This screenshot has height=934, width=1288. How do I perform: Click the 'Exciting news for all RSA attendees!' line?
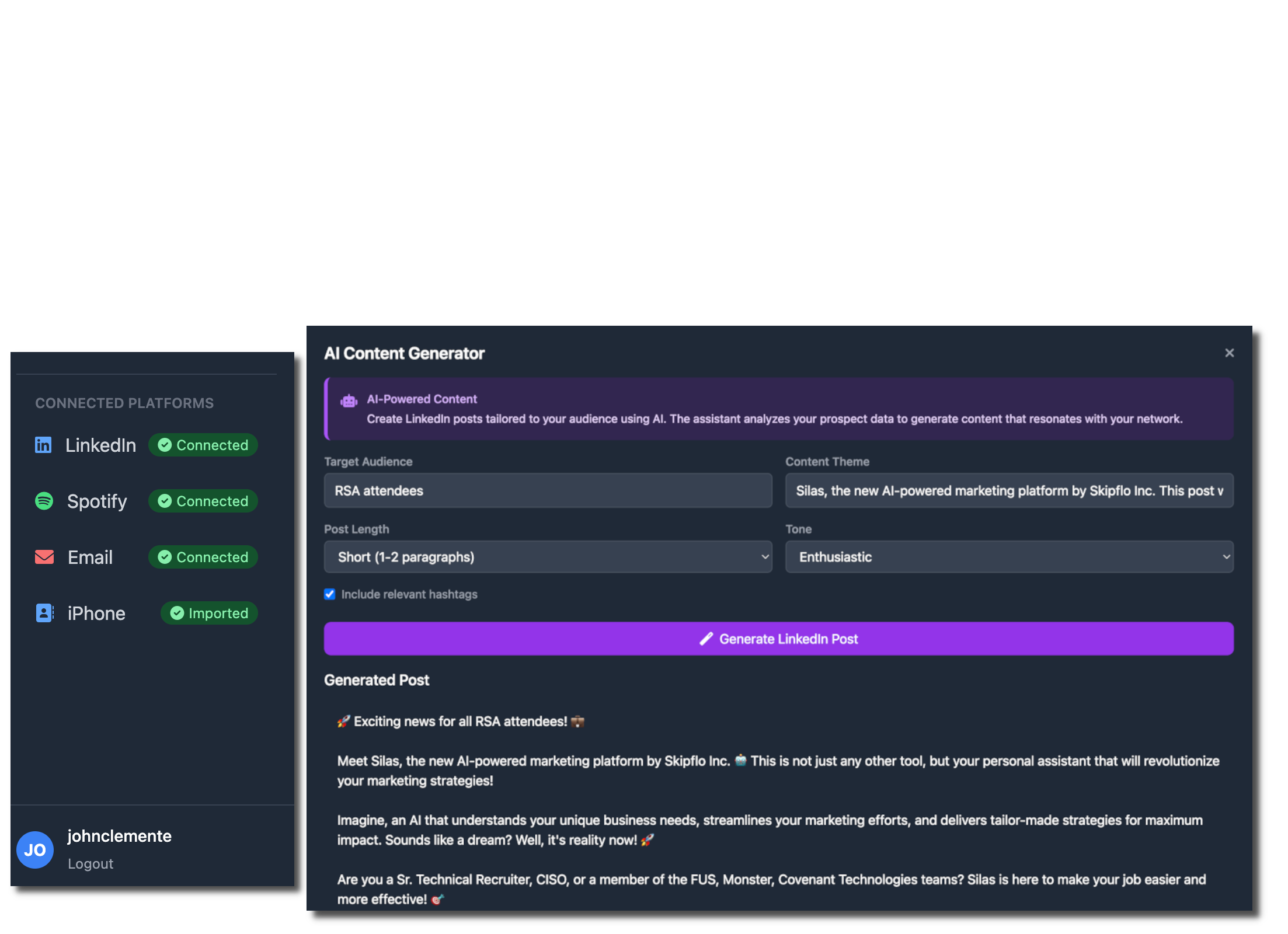coord(461,722)
